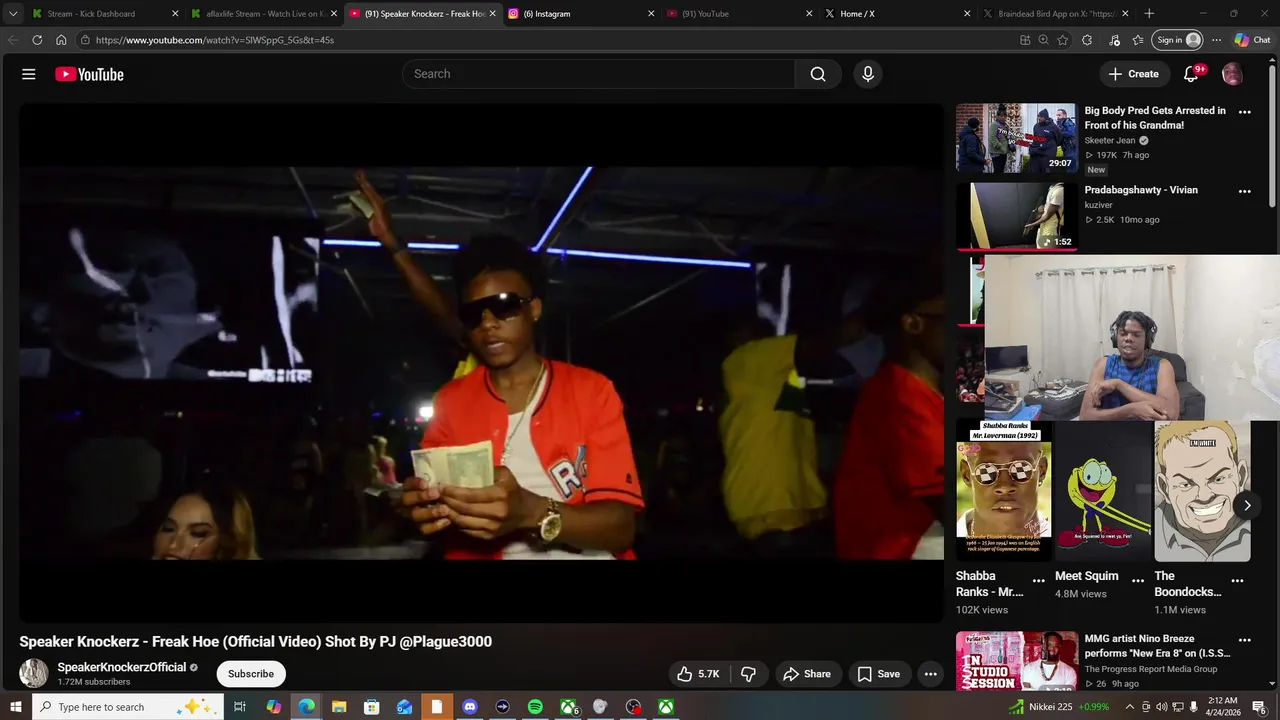
Task: Open the Skeeter Jean channel name
Action: point(1110,141)
